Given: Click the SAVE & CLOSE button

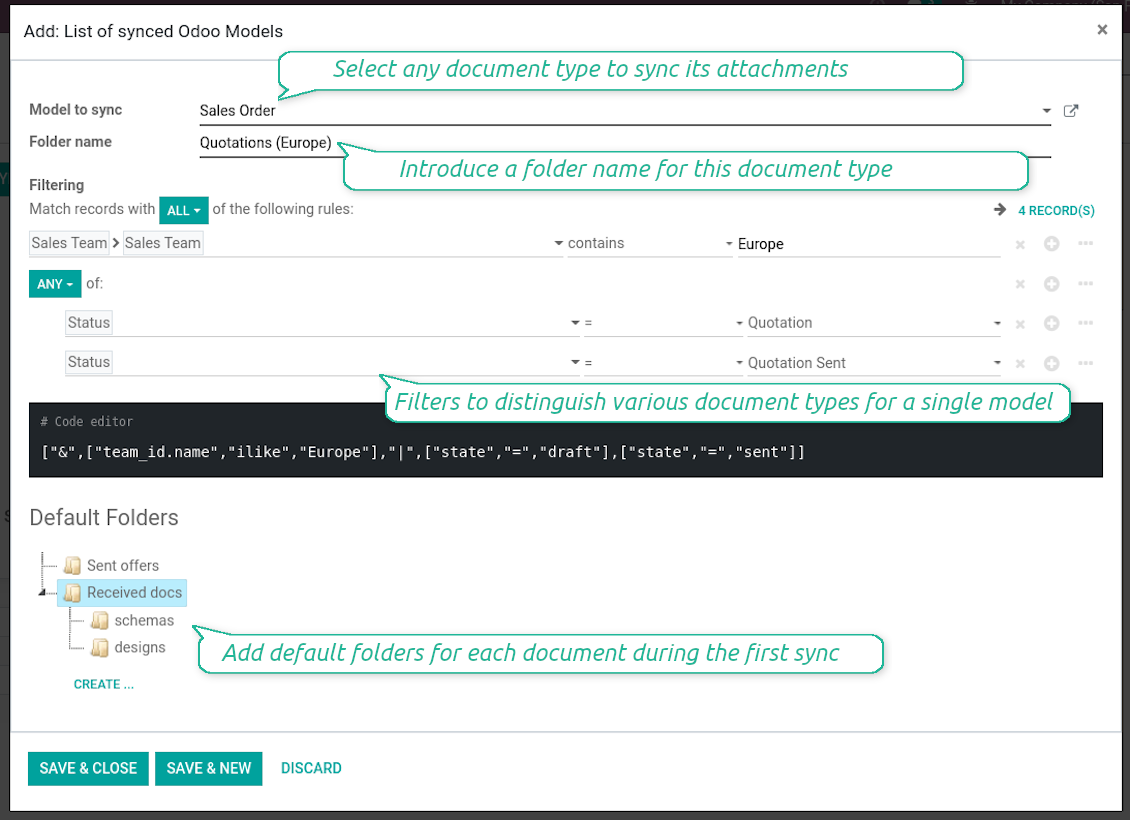Looking at the screenshot, I should (88, 768).
